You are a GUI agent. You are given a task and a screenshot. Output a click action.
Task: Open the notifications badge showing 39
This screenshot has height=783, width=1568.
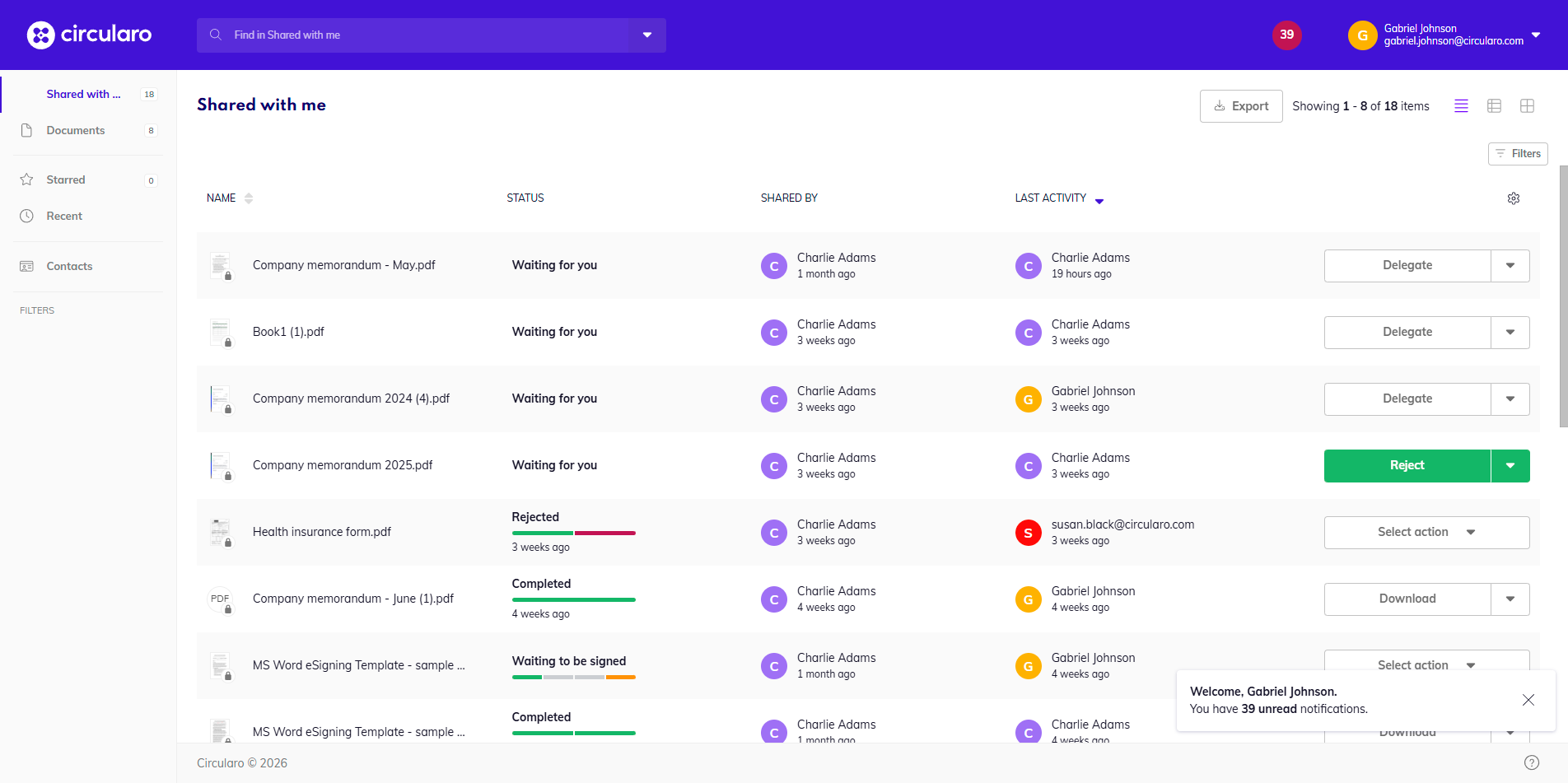[1286, 35]
